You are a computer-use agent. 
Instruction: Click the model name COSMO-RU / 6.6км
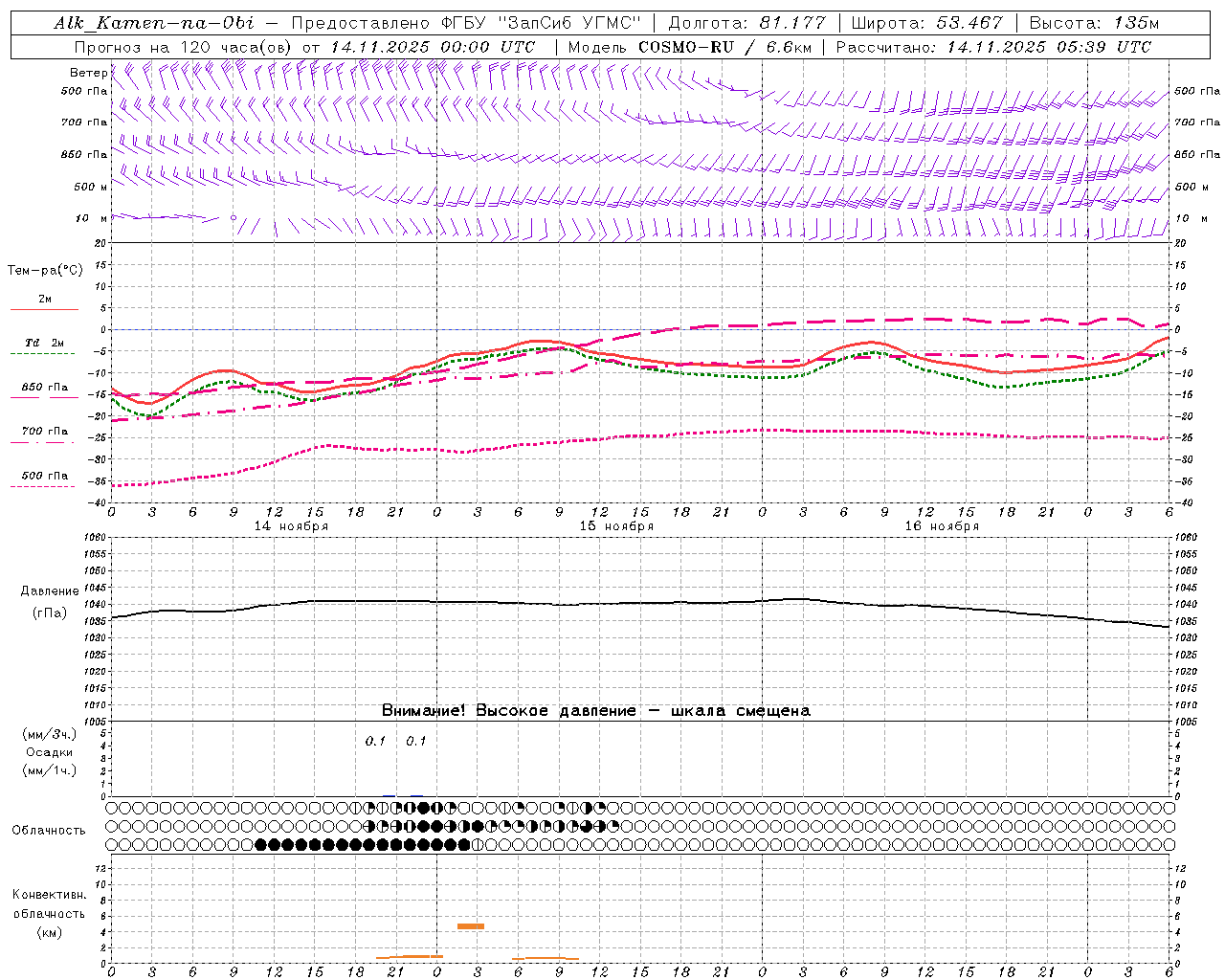click(x=724, y=46)
